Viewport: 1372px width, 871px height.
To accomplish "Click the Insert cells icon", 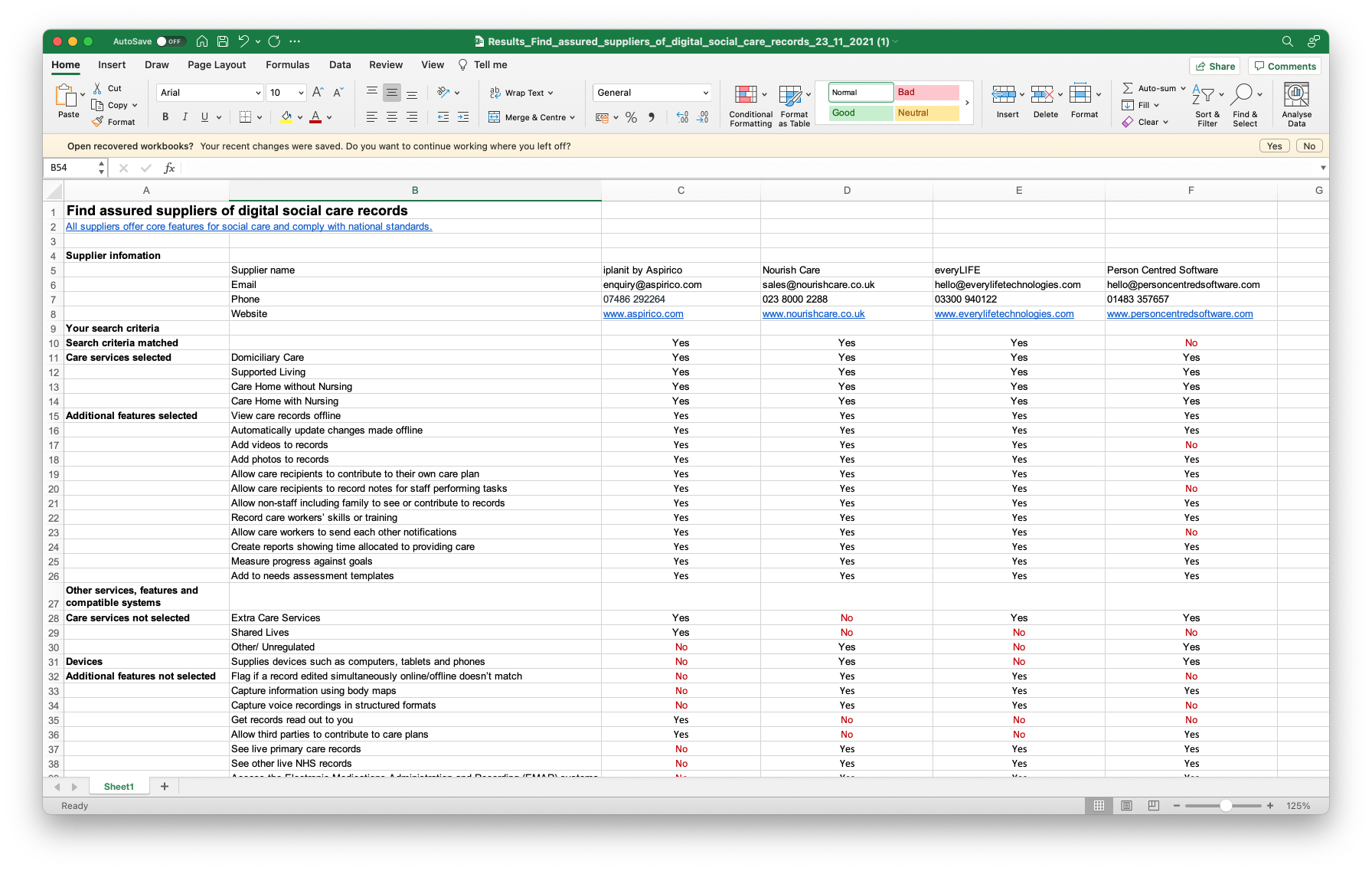I will click(1003, 95).
